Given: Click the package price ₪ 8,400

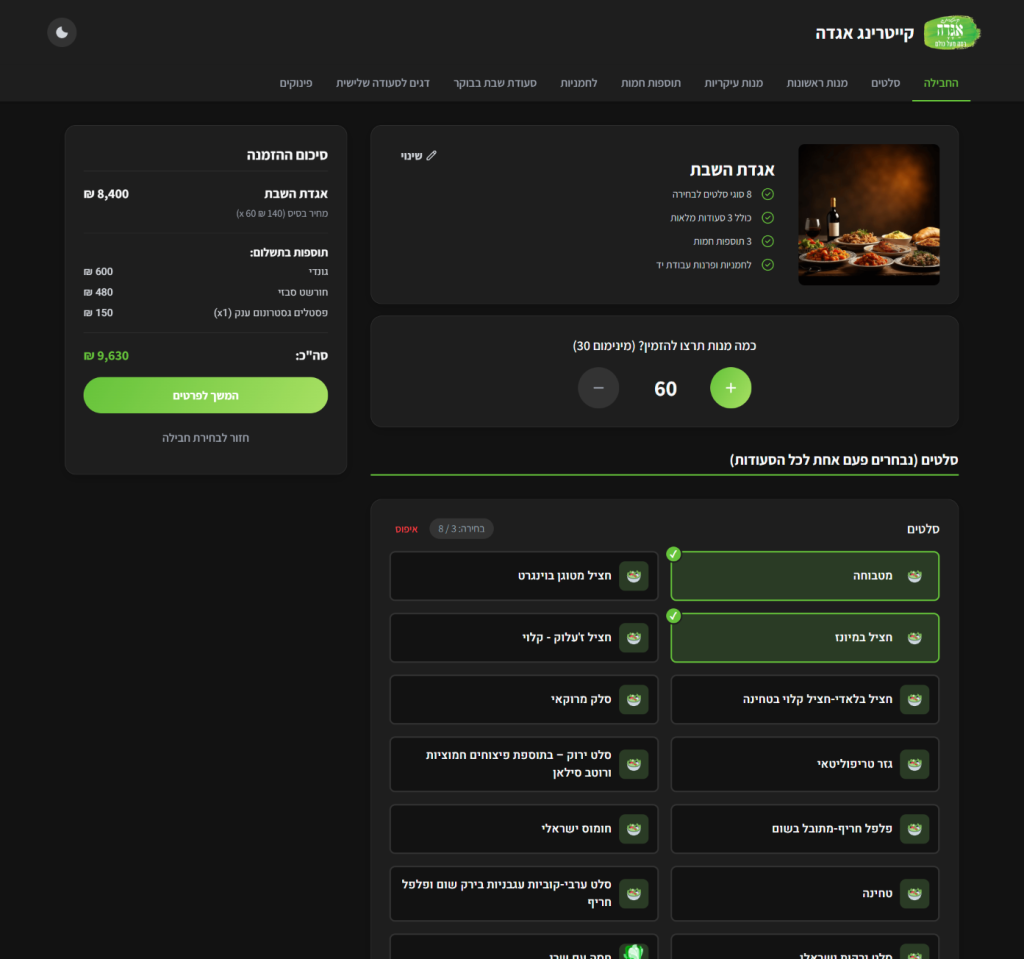Looking at the screenshot, I should tap(106, 194).
